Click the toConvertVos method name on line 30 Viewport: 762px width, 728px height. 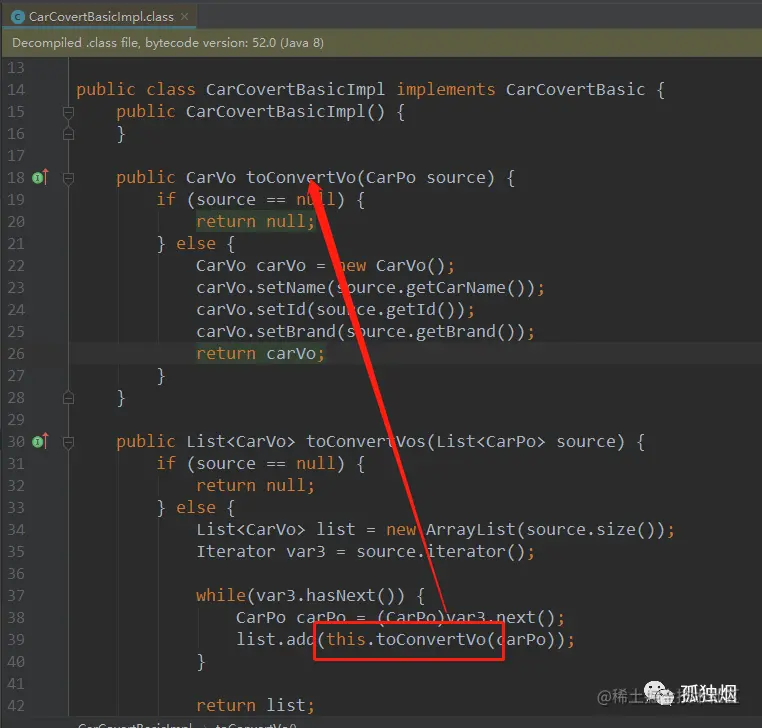pos(365,441)
